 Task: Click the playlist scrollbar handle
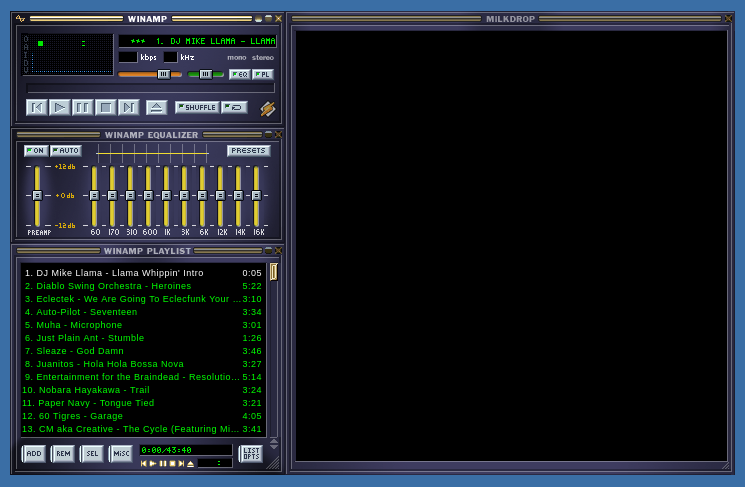click(274, 272)
